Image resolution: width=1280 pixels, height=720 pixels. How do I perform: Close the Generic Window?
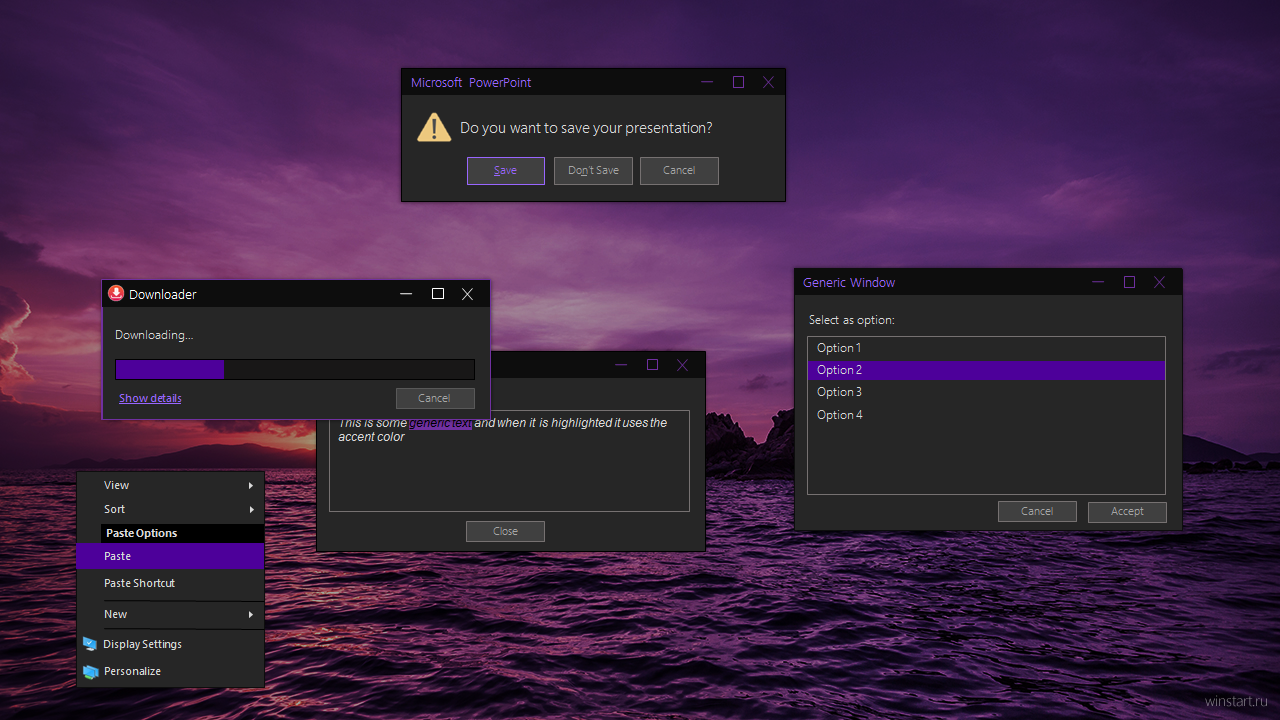[x=1159, y=282]
